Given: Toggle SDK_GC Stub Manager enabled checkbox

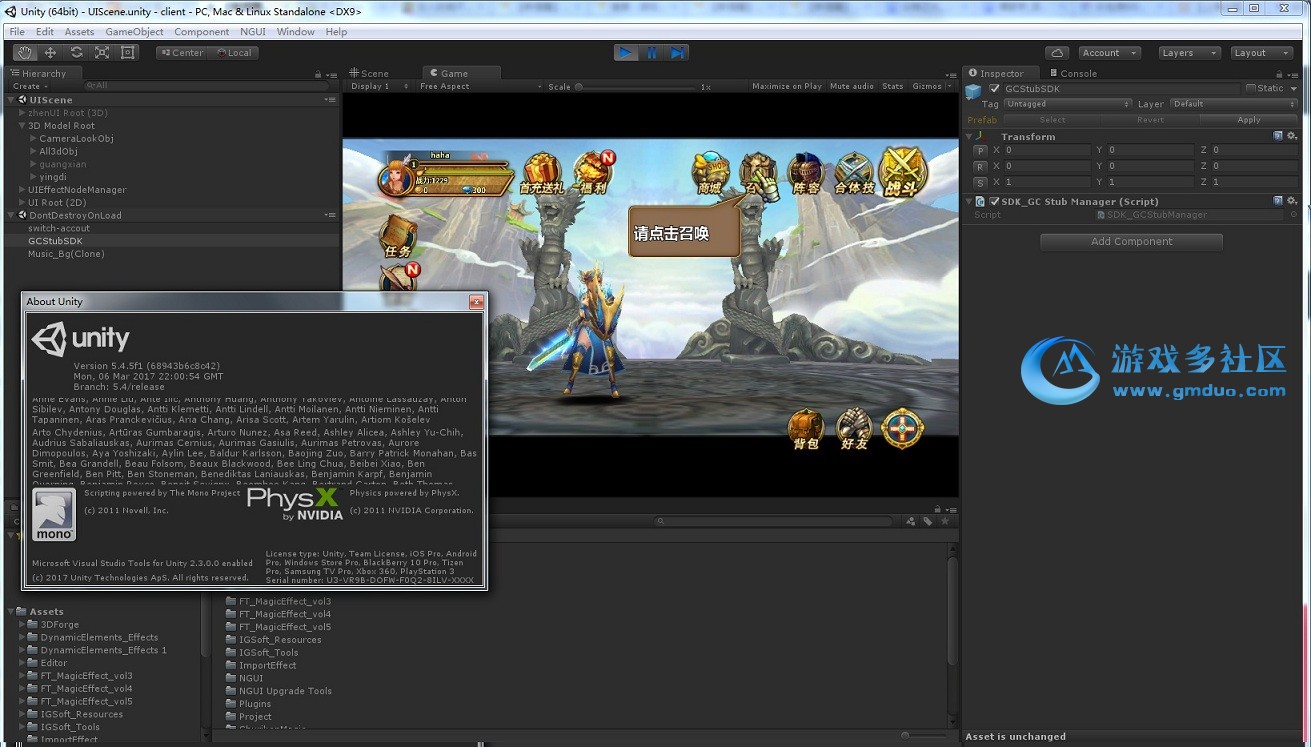Looking at the screenshot, I should tap(994, 201).
